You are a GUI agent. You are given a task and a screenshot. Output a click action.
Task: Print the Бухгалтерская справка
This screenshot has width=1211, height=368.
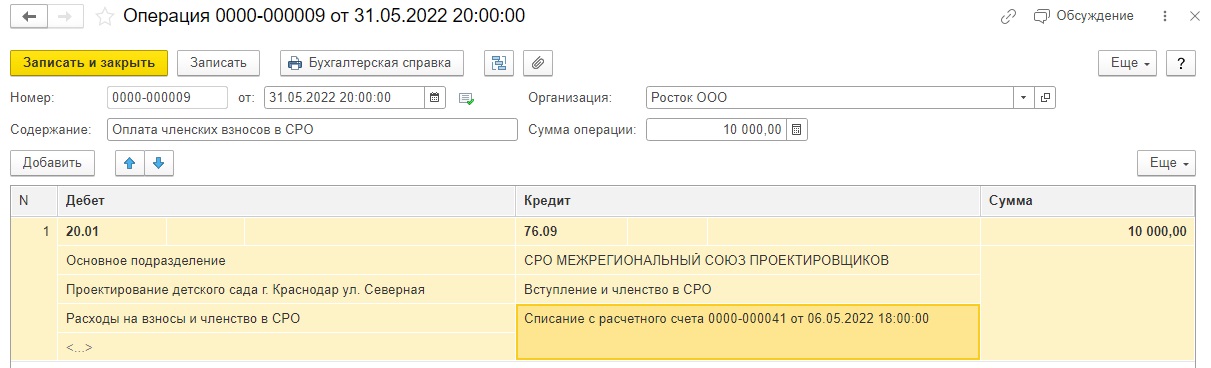click(x=371, y=62)
